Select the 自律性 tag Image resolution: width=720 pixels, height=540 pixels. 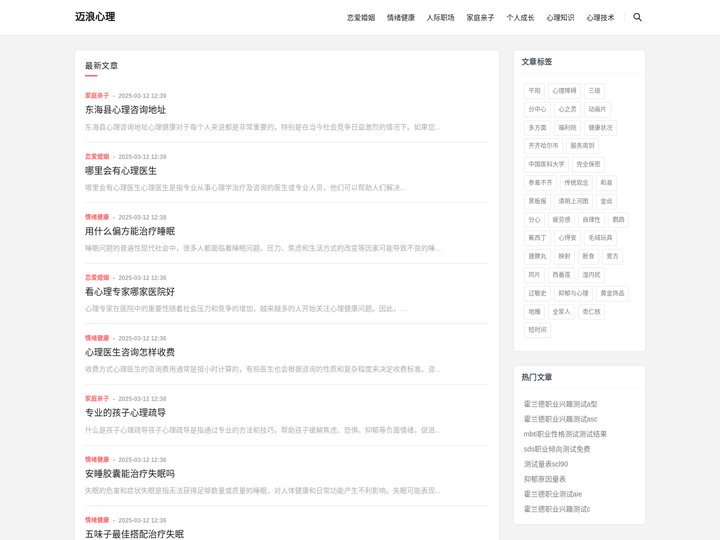[x=591, y=219]
